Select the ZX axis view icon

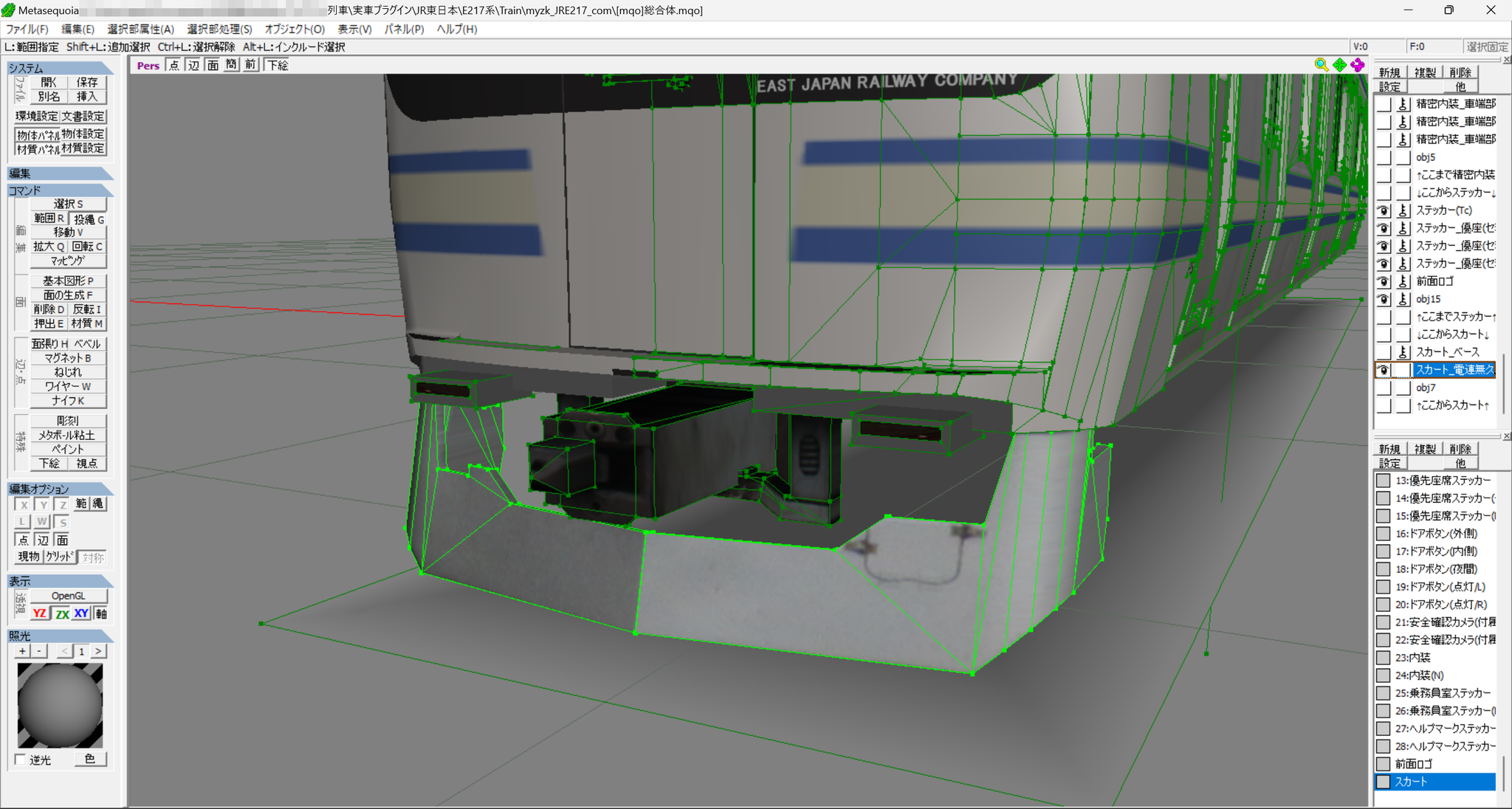tap(62, 613)
